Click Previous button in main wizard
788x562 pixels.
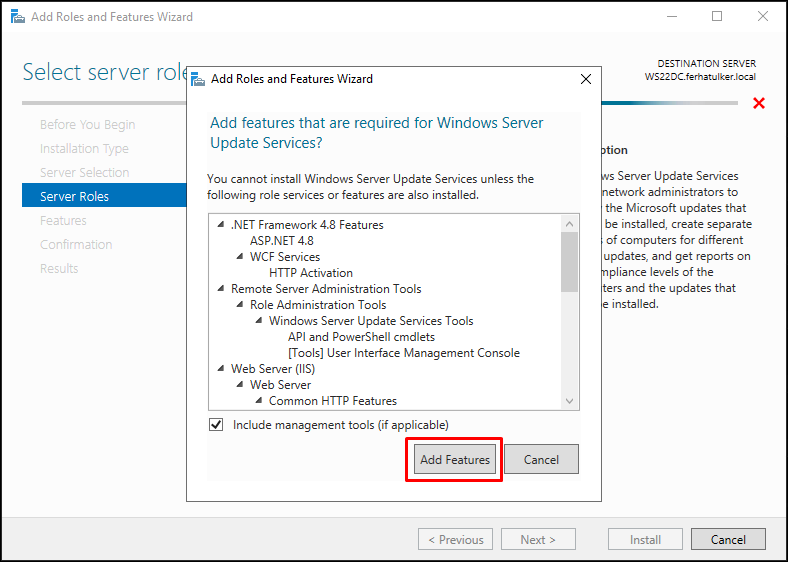(x=455, y=539)
